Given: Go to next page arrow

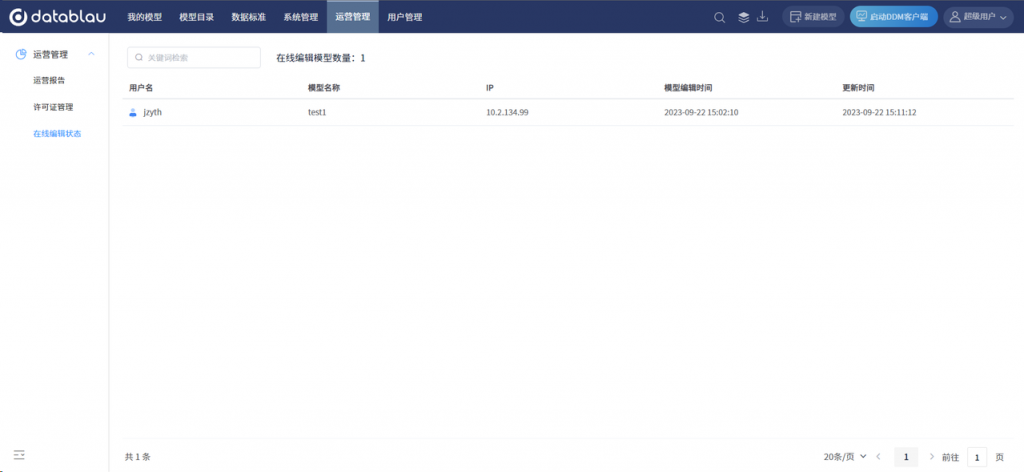Looking at the screenshot, I should (932, 457).
